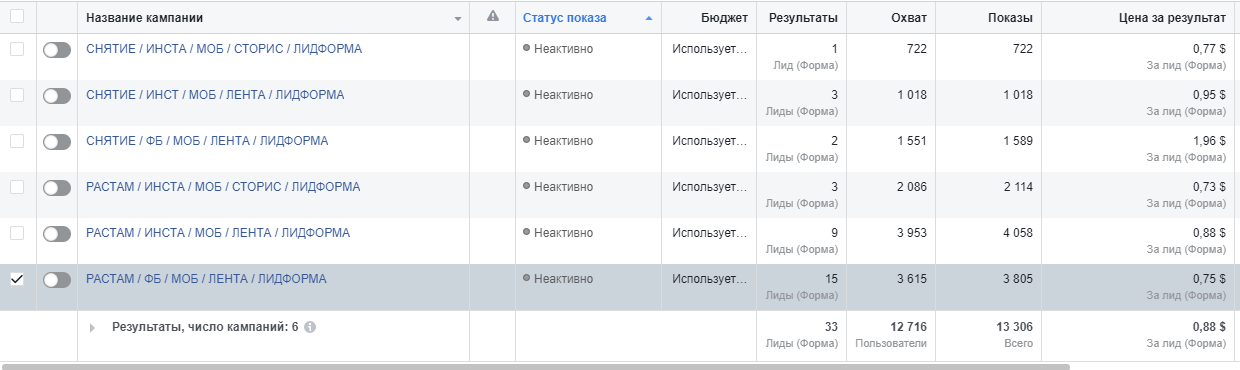Click cost per result 0,75 $
The width and height of the screenshot is (1240, 370).
(x=1209, y=279)
